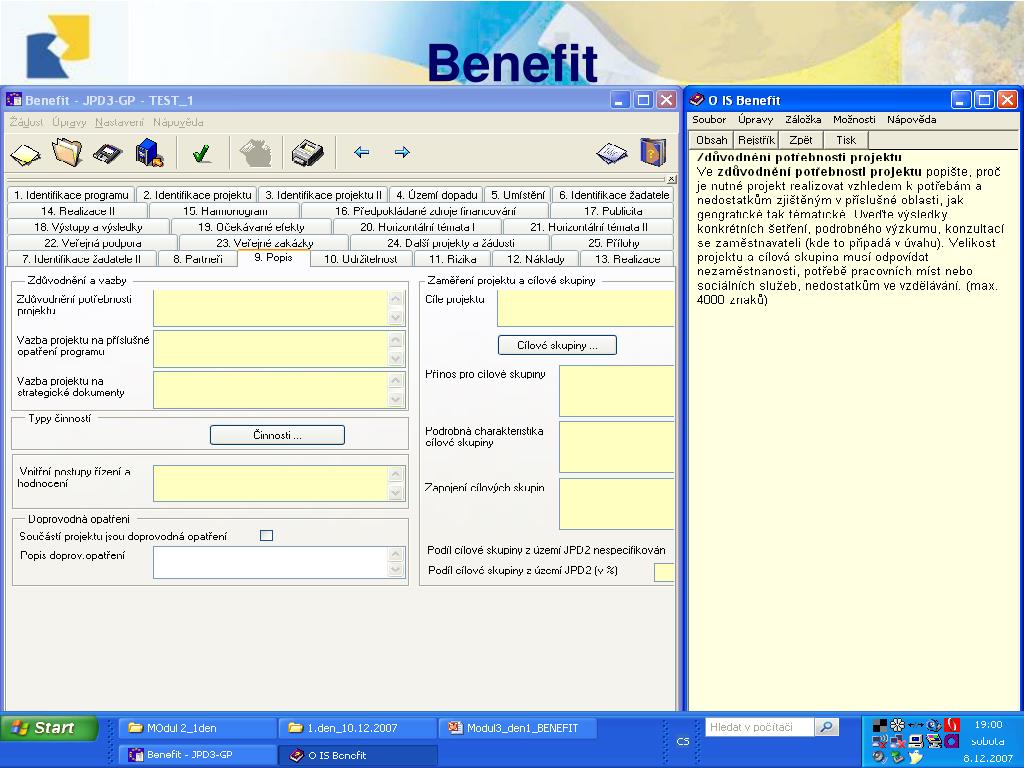Click the Hledat v počítači search box
This screenshot has width=1024, height=768.
[x=760, y=727]
